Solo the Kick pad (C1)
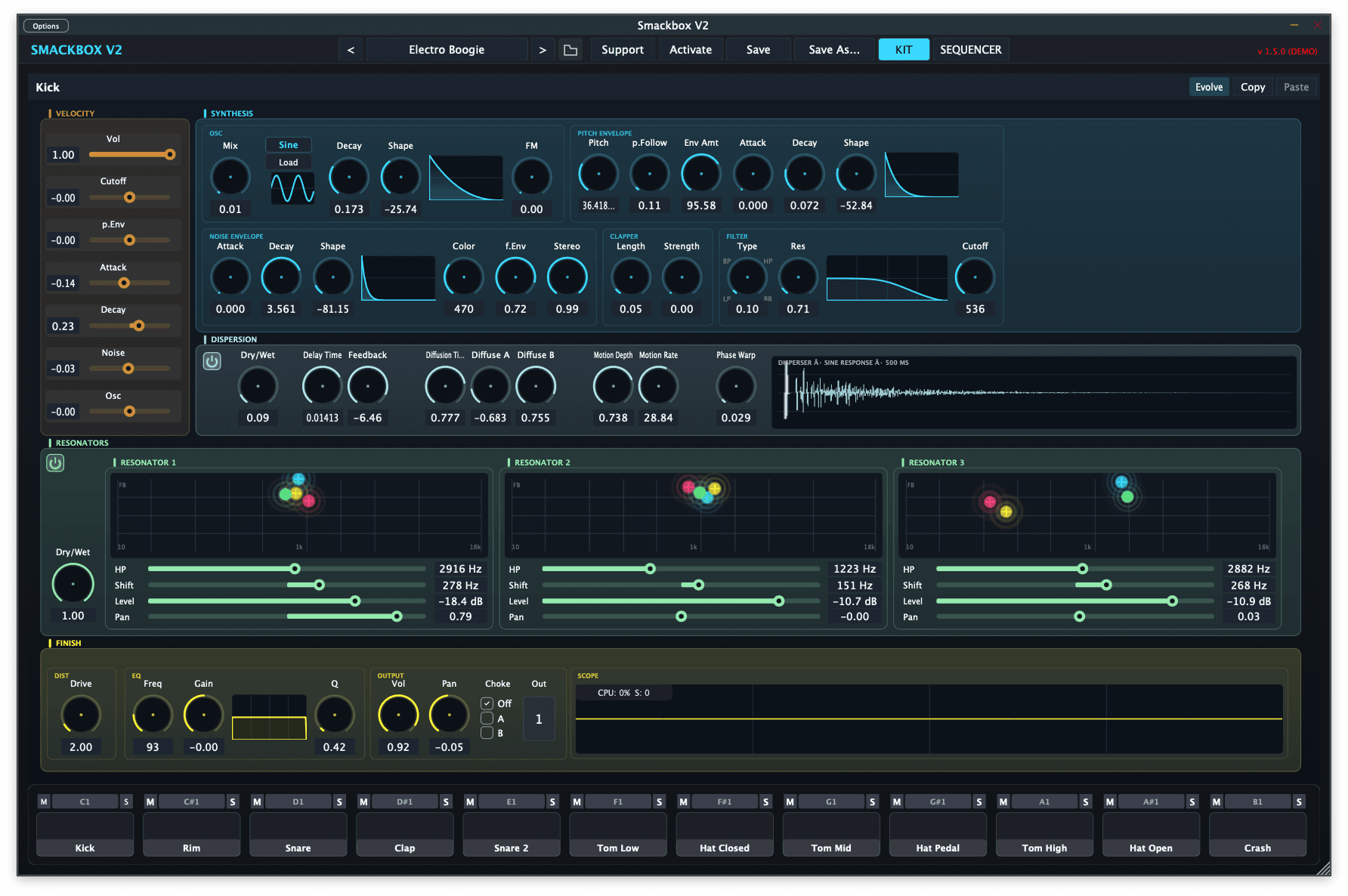The image size is (1348, 896). [126, 802]
